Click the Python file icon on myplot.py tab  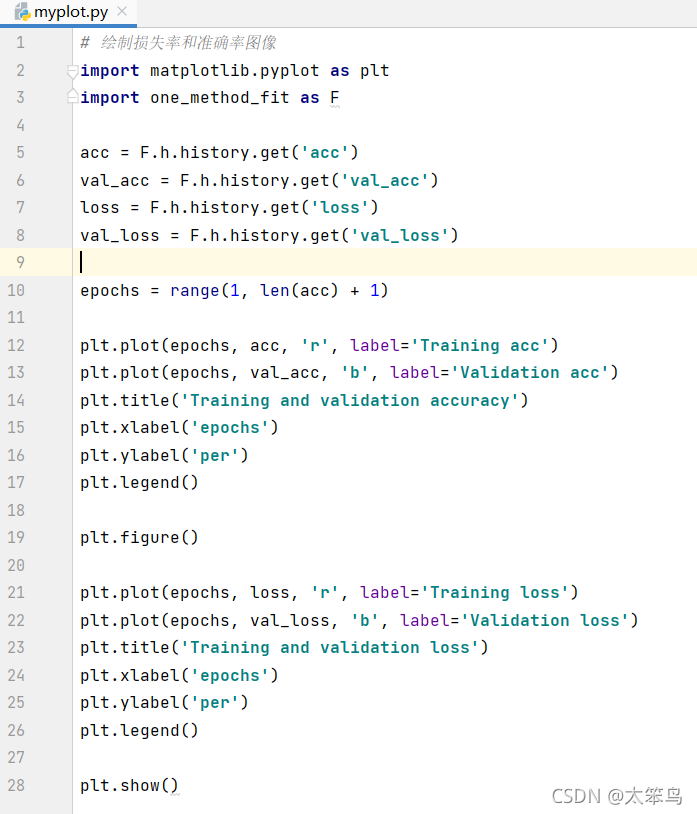pos(22,11)
